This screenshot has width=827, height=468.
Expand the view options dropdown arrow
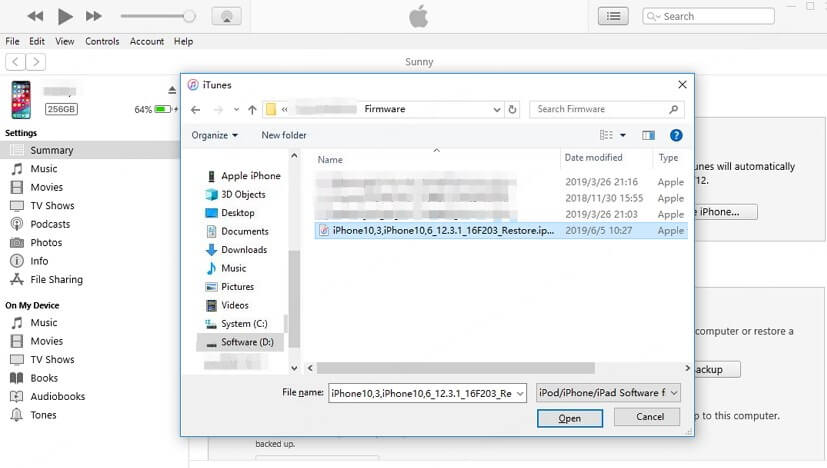coord(622,135)
